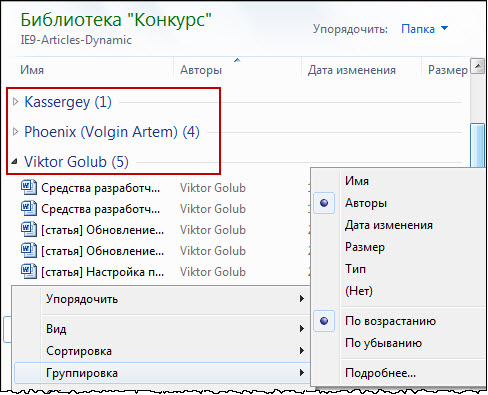Screen dimensions: 488x395
Task: Click the sort arrow above Авторы column
Action: pos(237,60)
